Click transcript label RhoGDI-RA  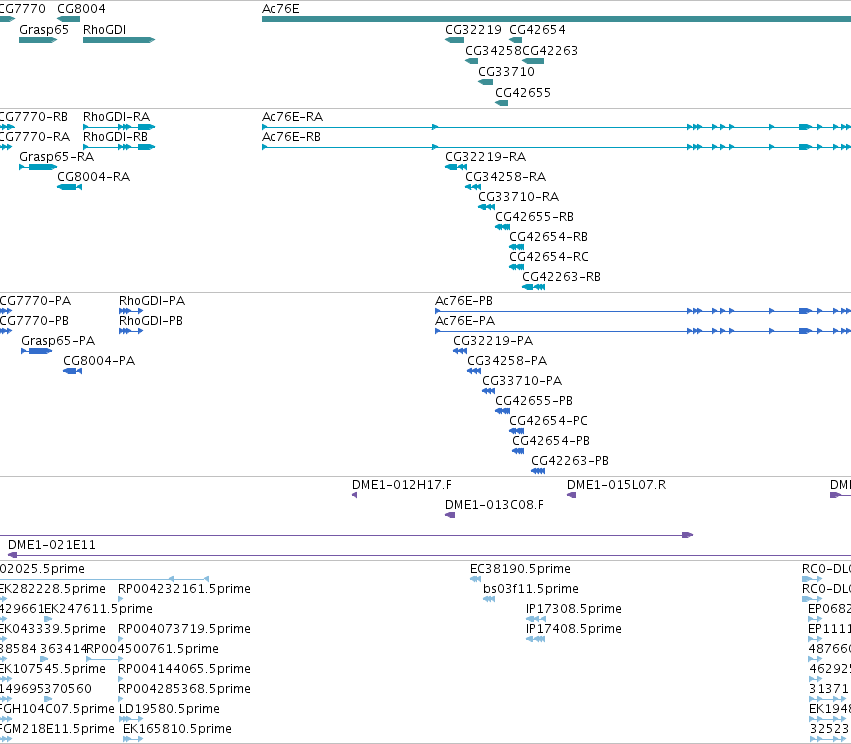(117, 117)
